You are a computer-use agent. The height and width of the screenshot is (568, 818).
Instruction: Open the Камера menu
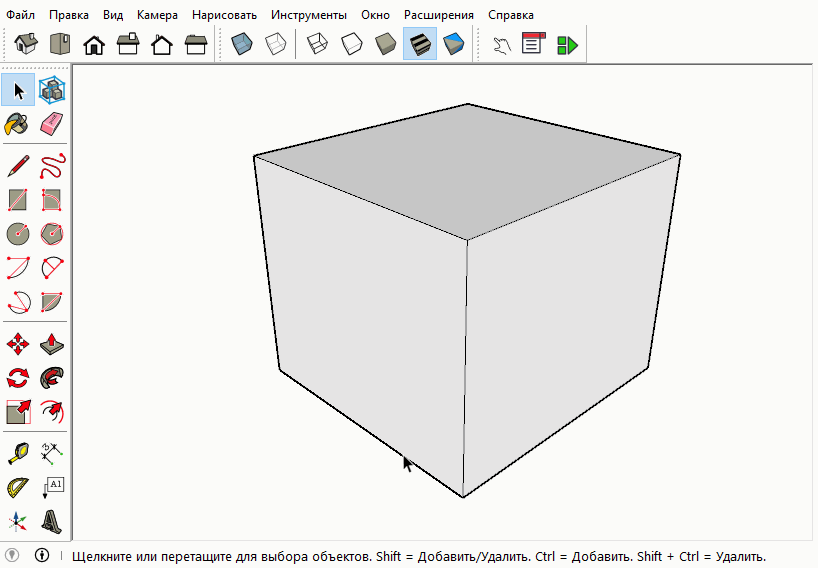(x=157, y=15)
